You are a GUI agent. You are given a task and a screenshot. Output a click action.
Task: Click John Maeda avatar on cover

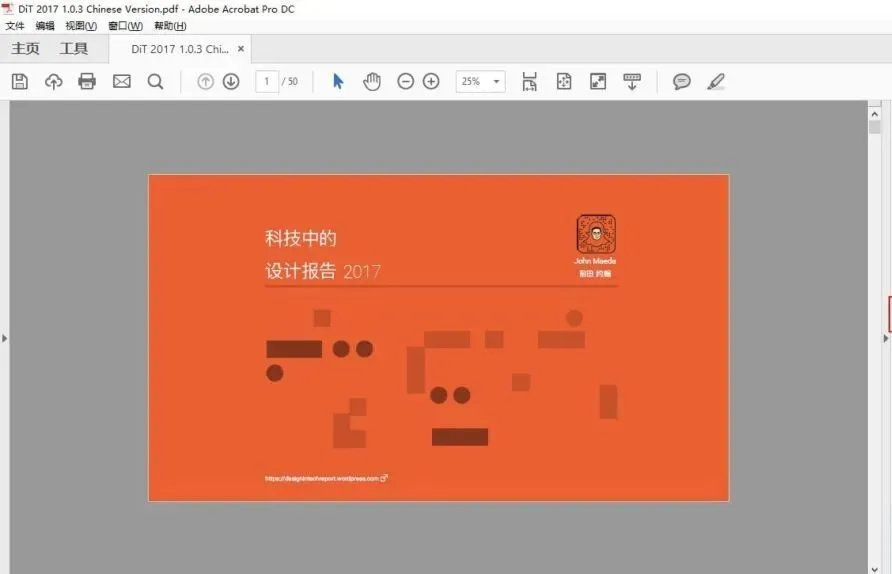click(x=596, y=234)
